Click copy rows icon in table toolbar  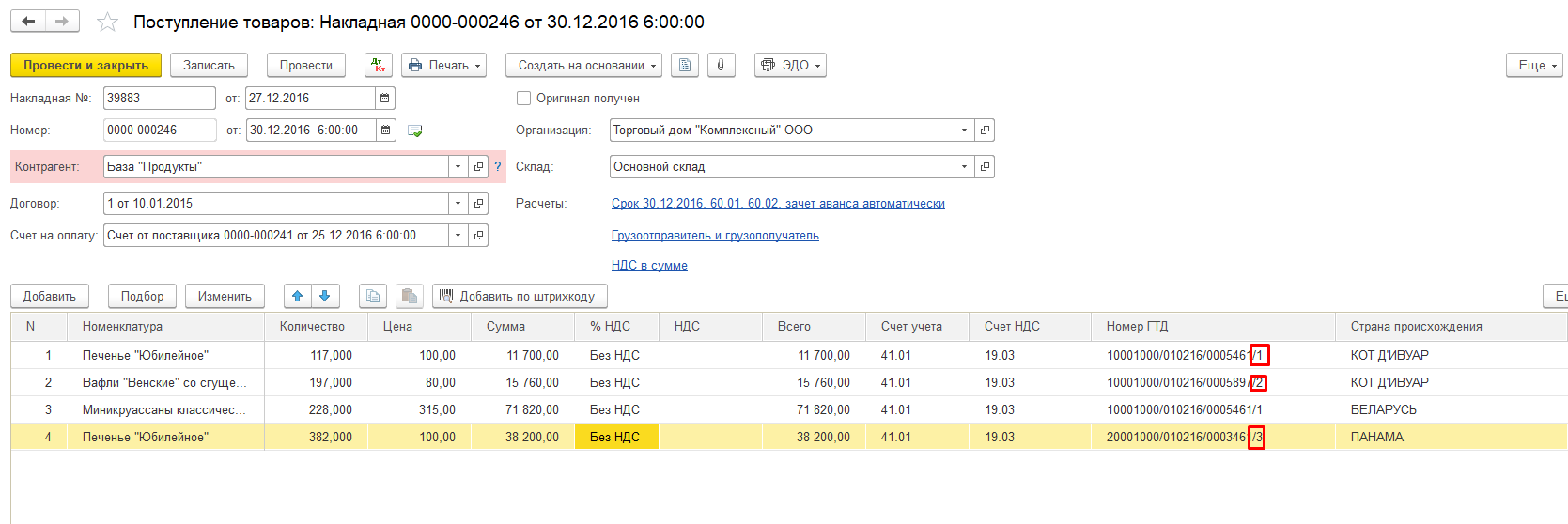(373, 296)
